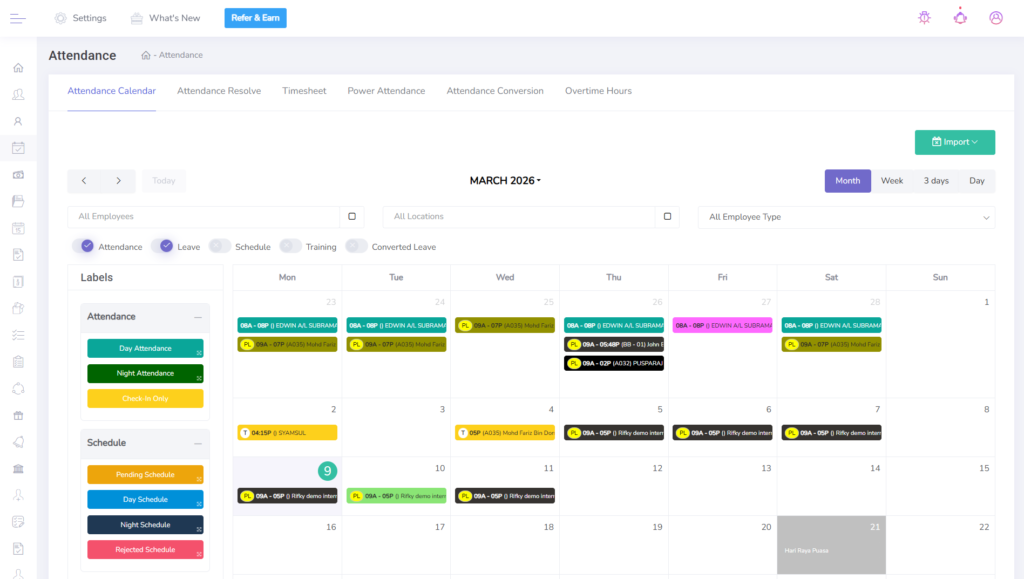The image size is (1024, 579).
Task: Switch calendar to Week view
Action: 891,181
